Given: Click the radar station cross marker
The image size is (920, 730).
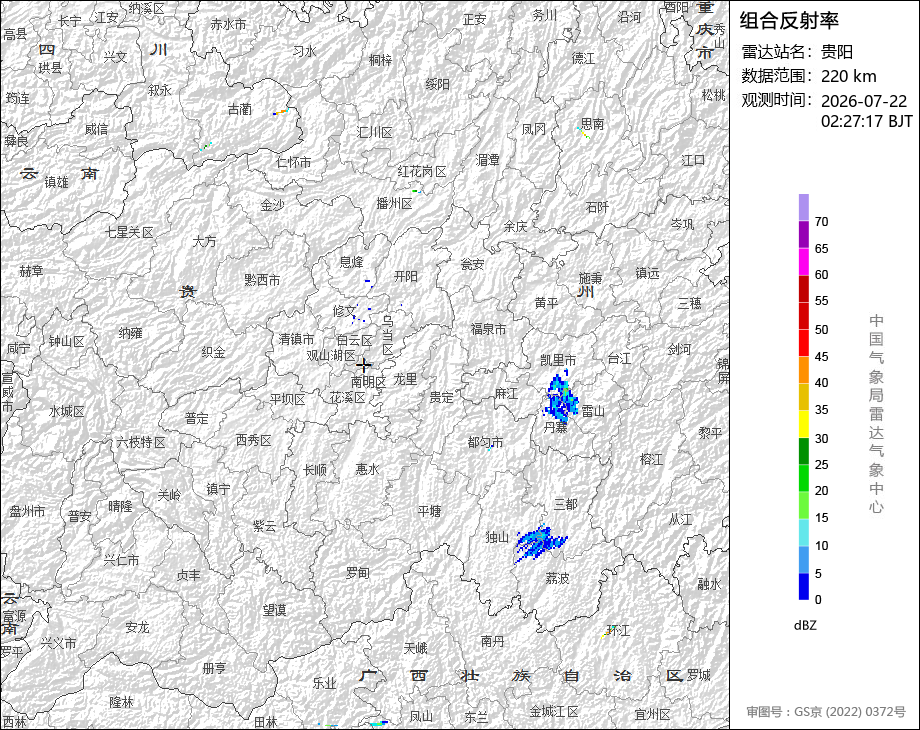Looking at the screenshot, I should [x=364, y=365].
